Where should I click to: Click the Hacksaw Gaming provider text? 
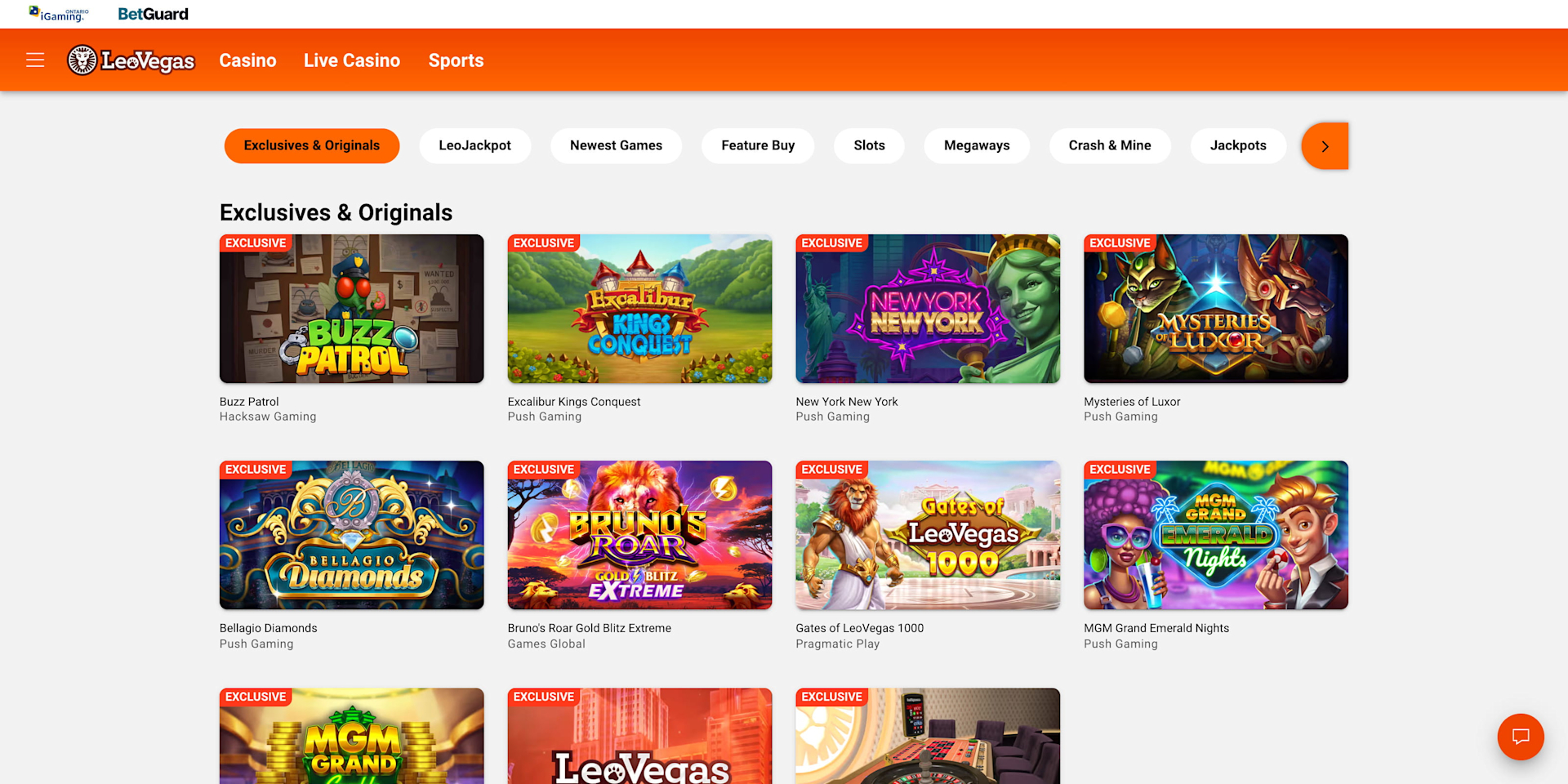pyautogui.click(x=268, y=416)
